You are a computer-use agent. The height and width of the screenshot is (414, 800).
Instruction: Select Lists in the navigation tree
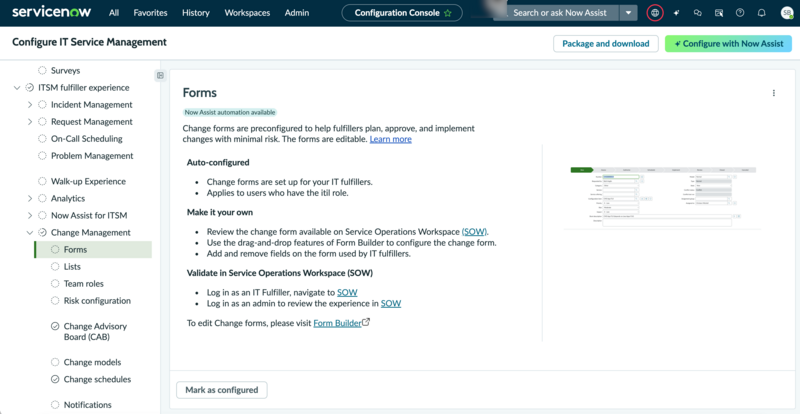[72, 266]
